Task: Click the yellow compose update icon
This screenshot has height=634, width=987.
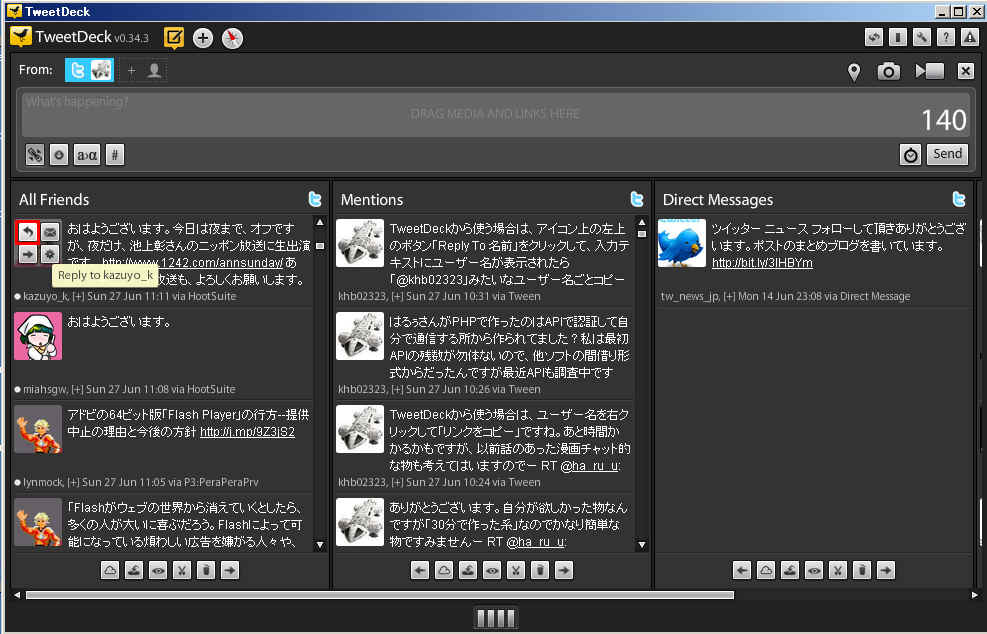Action: coord(174,38)
